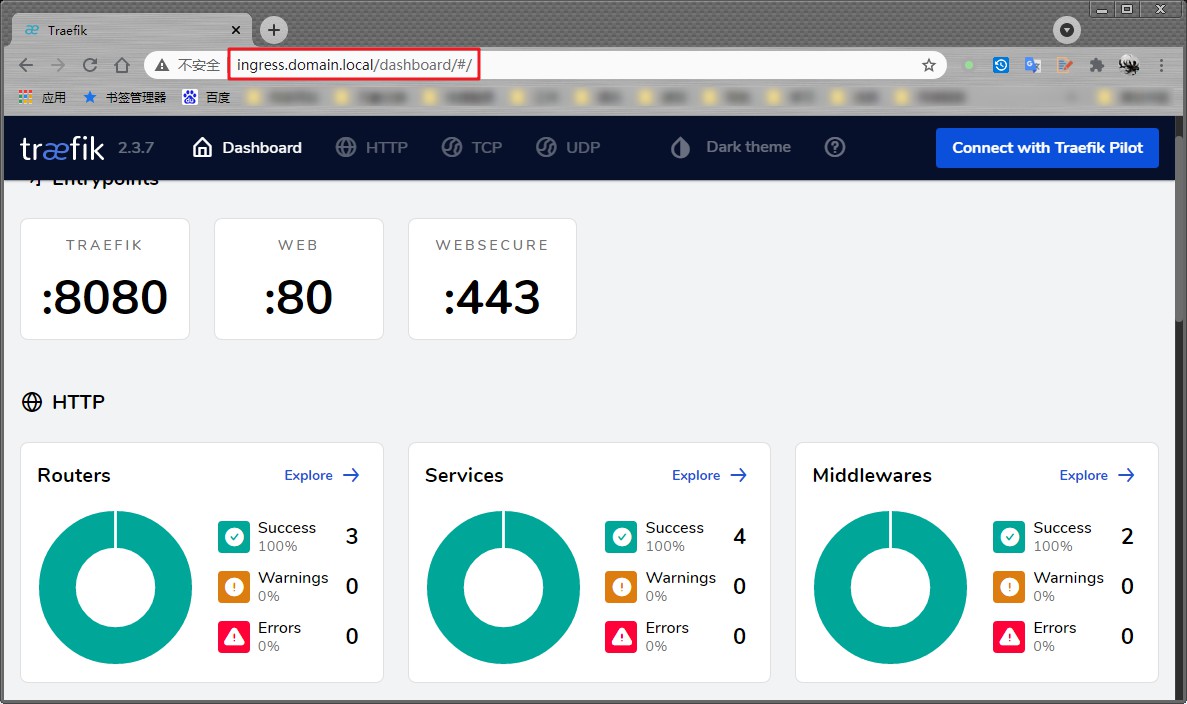This screenshot has width=1187, height=704.
Task: Toggle Dark theme
Action: click(x=731, y=148)
